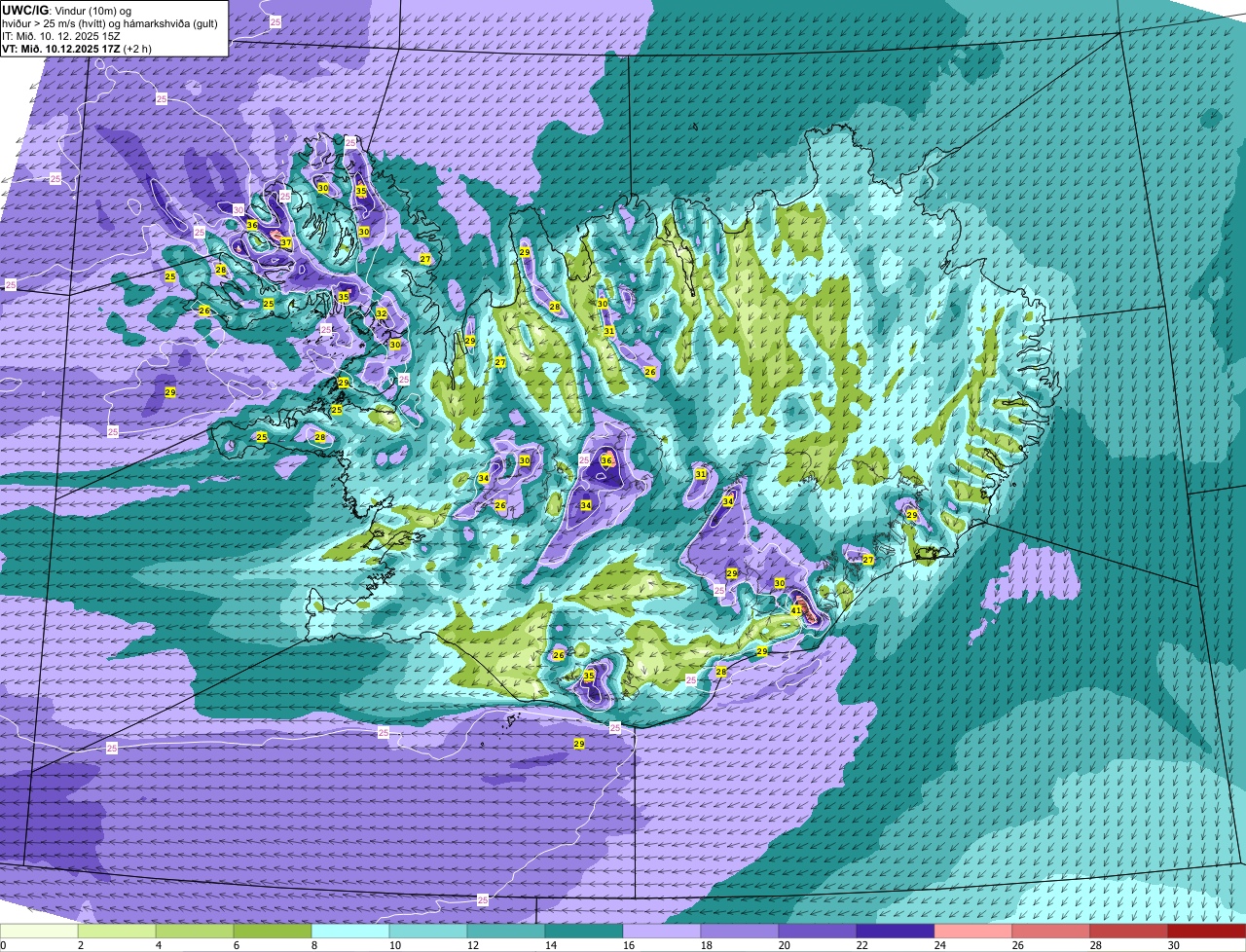1246x952 pixels.
Task: Pick the pale yellow 0–2 colour scale swatch
Action: pyautogui.click(x=39, y=932)
